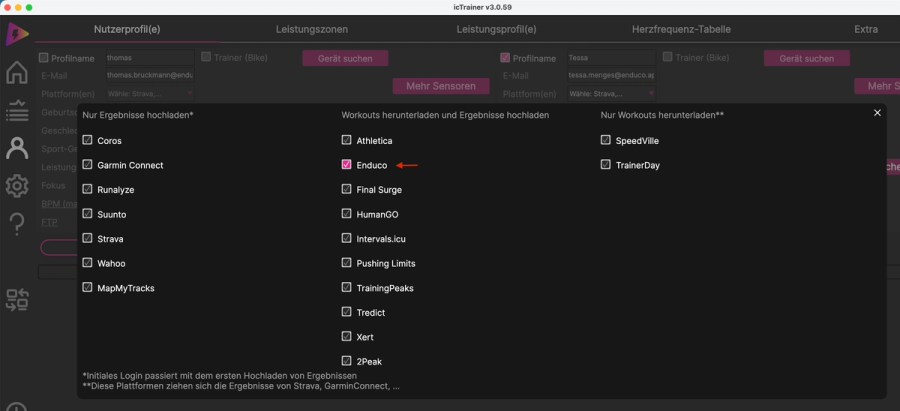Click the icTrainer logo icon
Viewport: 900px width, 411px height.
pyautogui.click(x=17, y=34)
